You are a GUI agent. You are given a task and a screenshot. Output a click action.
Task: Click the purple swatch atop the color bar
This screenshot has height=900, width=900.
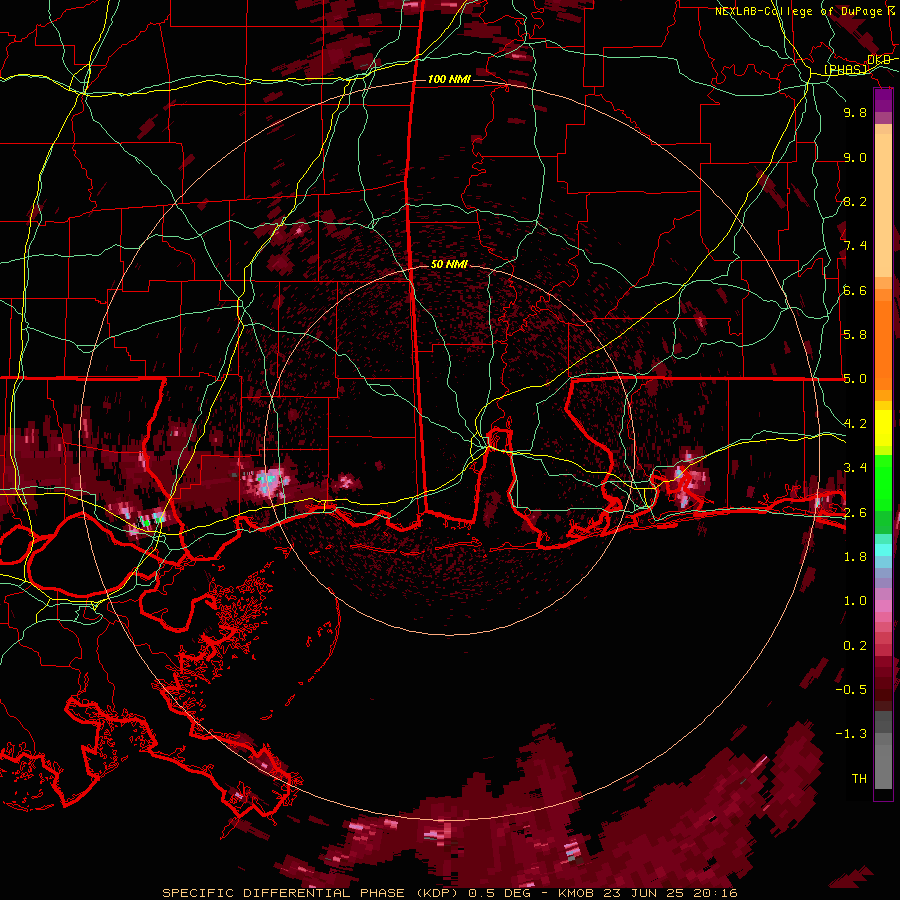click(883, 100)
